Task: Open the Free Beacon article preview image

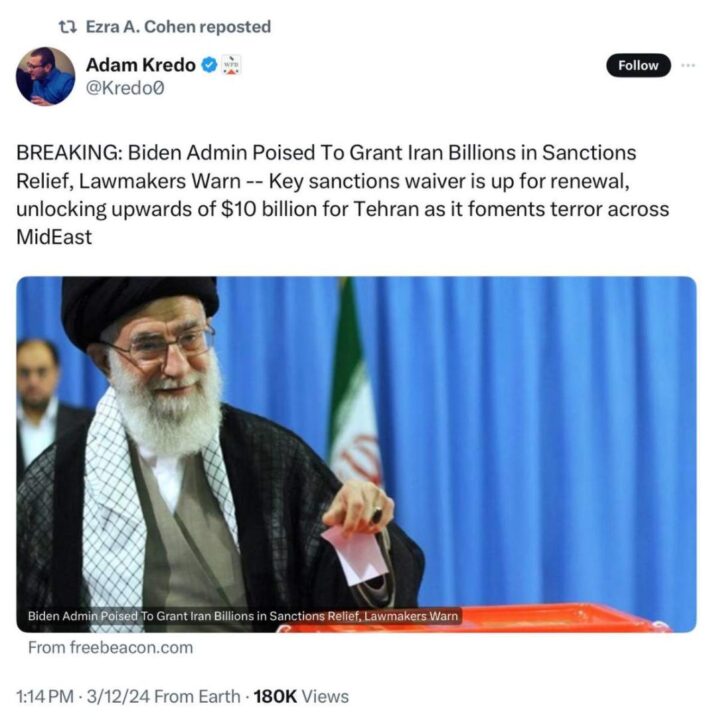Action: point(356,454)
